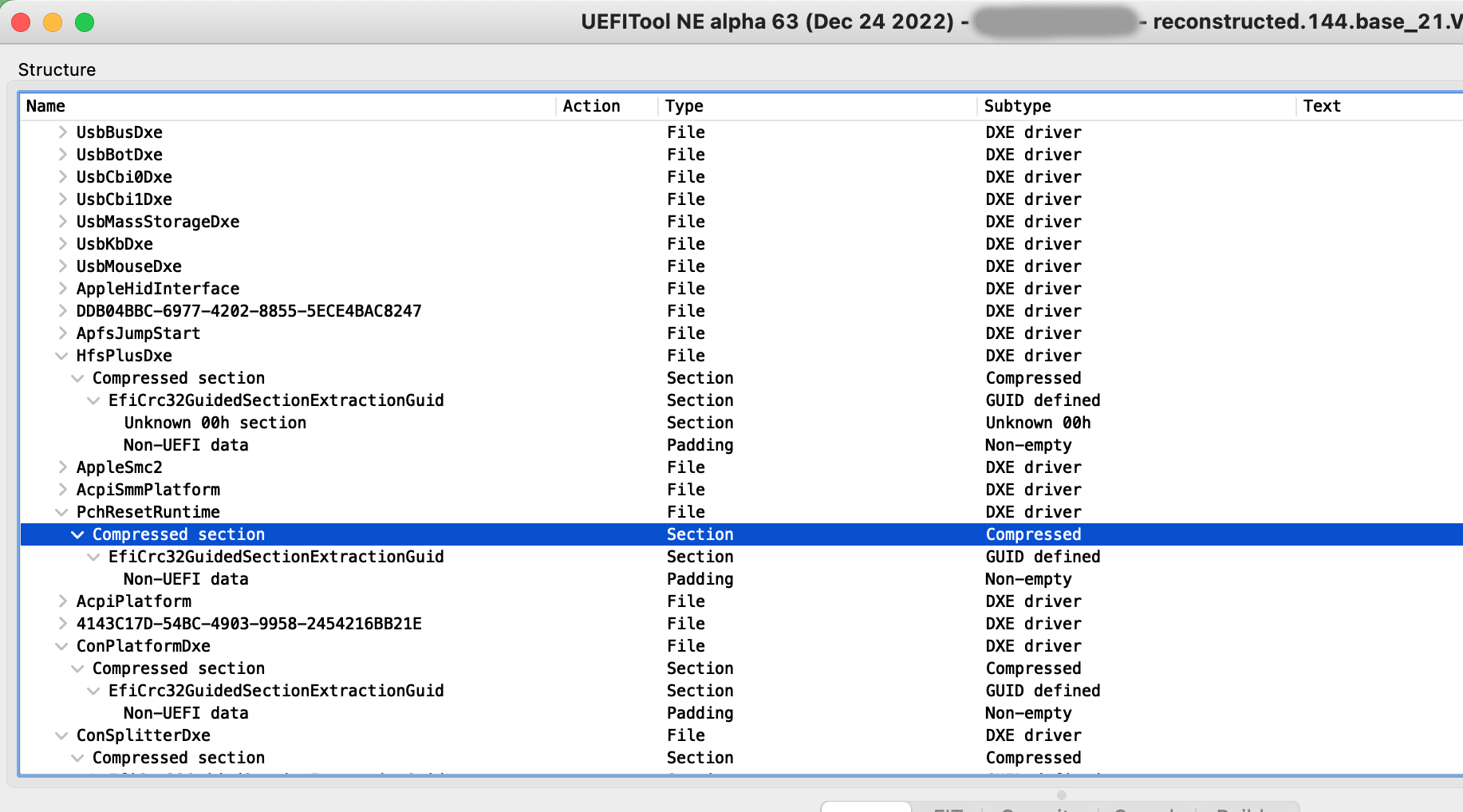The height and width of the screenshot is (812, 1463).
Task: Select the DDB04BBC GUID-named file
Action: point(248,310)
